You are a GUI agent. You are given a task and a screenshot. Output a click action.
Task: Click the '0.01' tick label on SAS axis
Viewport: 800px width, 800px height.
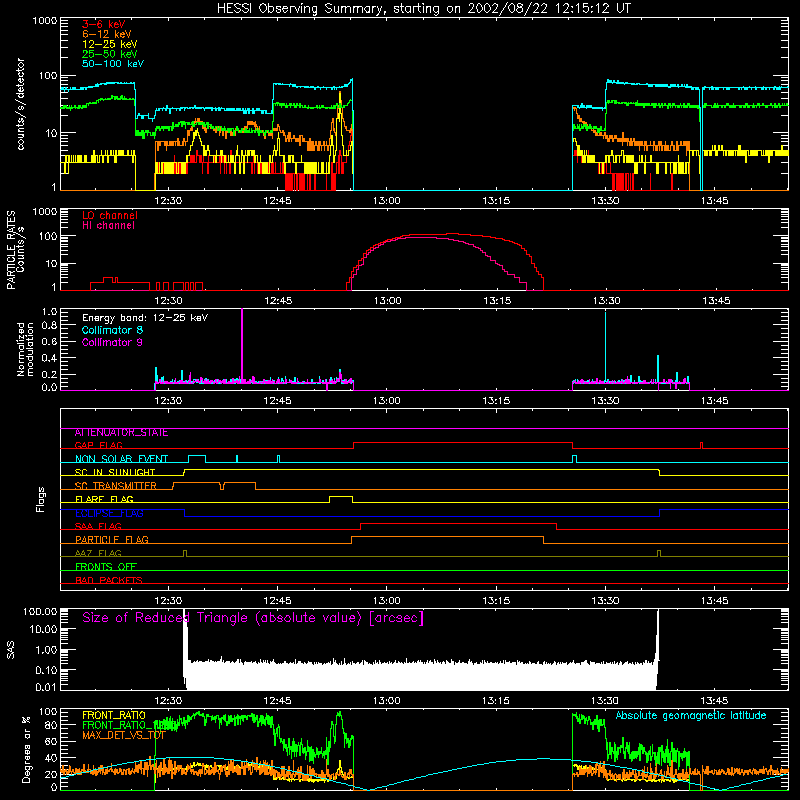click(x=46, y=687)
